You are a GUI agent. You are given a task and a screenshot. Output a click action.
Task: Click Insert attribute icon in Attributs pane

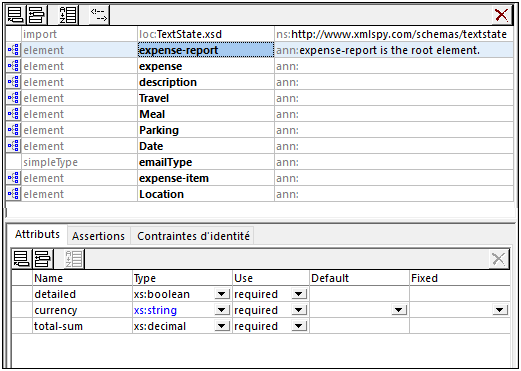tap(42, 259)
